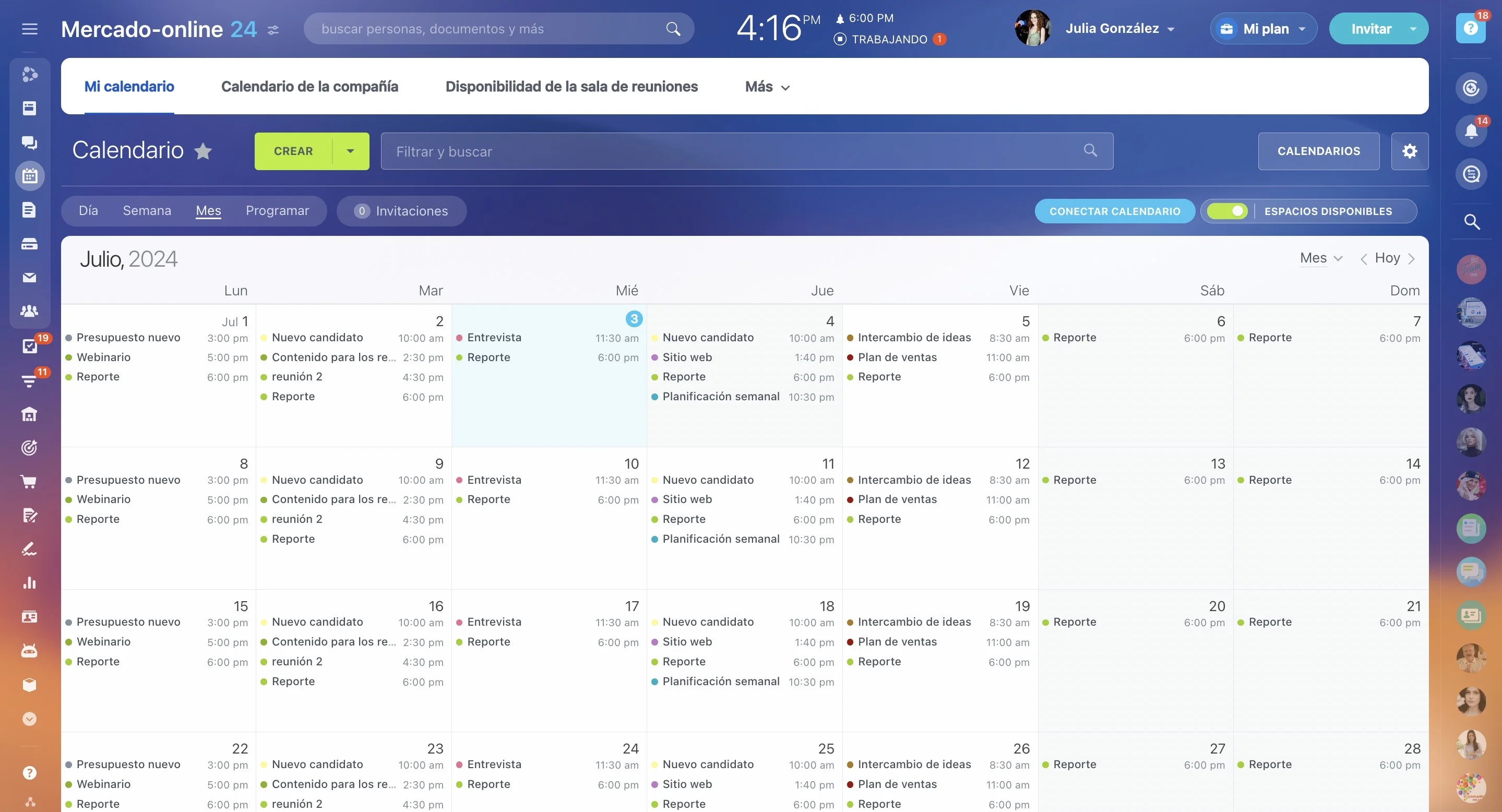Open the Documents icon in left sidebar

(x=30, y=210)
